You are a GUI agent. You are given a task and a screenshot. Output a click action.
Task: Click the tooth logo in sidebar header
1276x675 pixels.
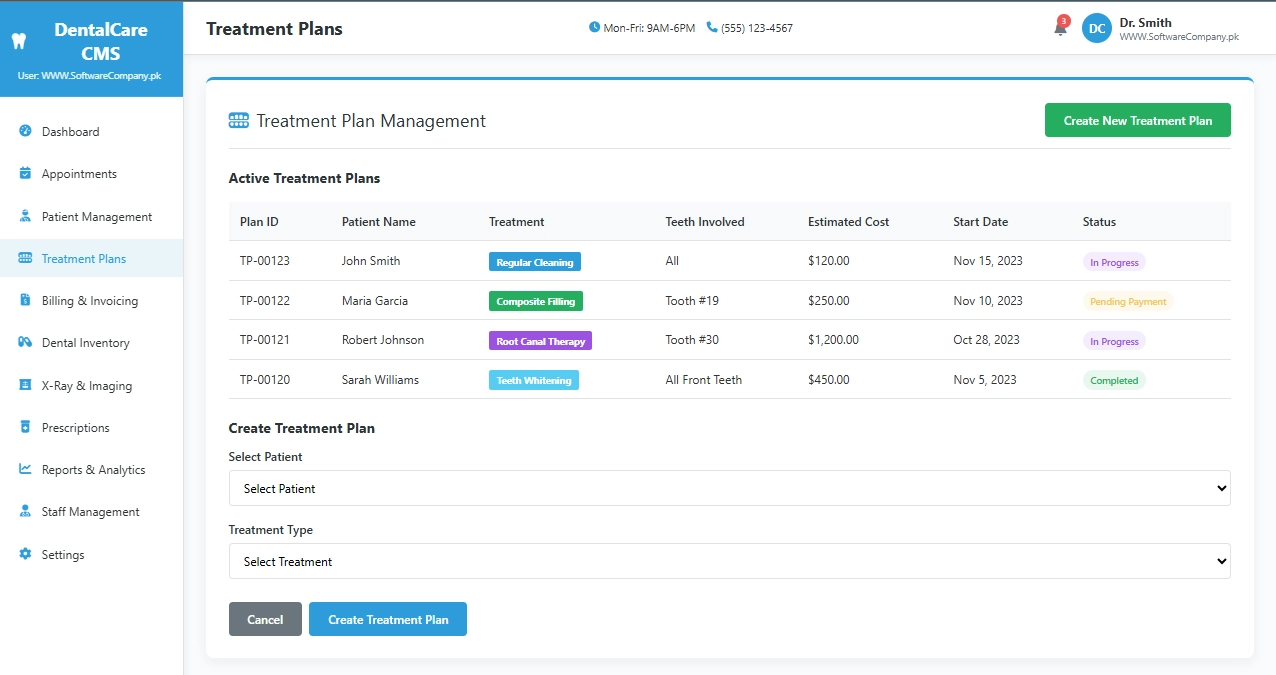pyautogui.click(x=16, y=42)
